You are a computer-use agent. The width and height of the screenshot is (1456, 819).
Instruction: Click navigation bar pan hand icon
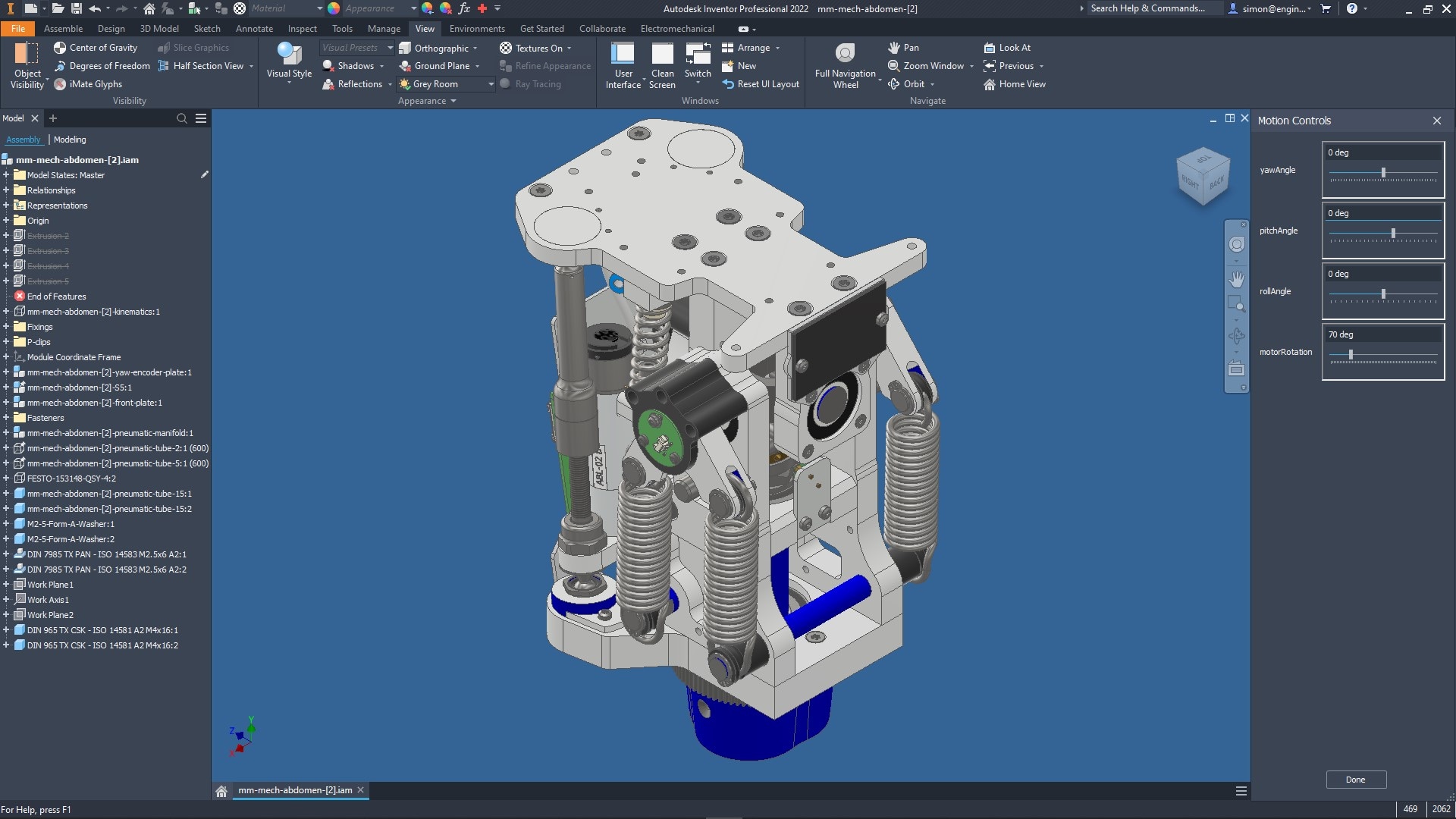pos(1236,279)
